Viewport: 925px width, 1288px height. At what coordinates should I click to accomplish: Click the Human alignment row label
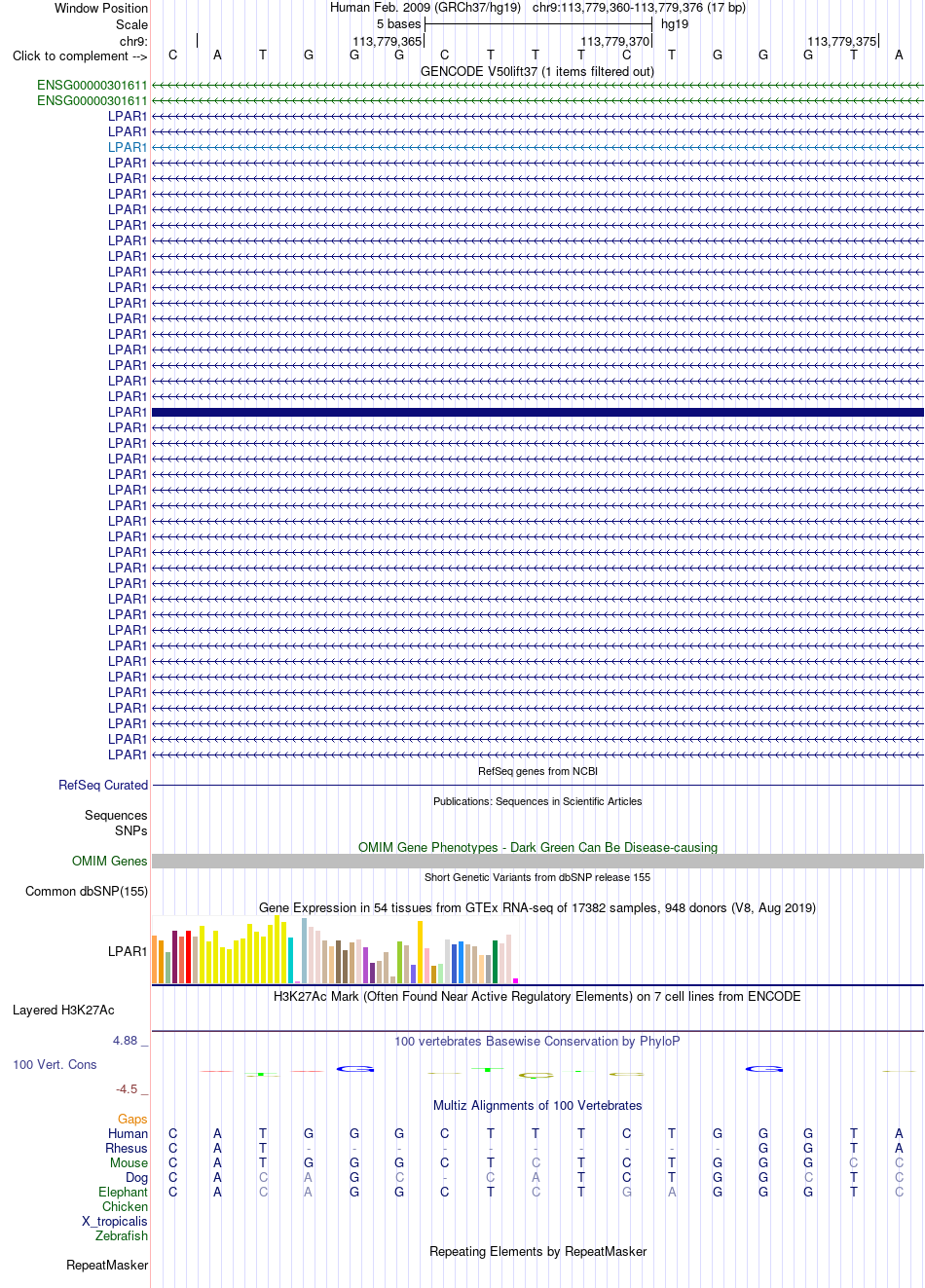click(x=129, y=1133)
